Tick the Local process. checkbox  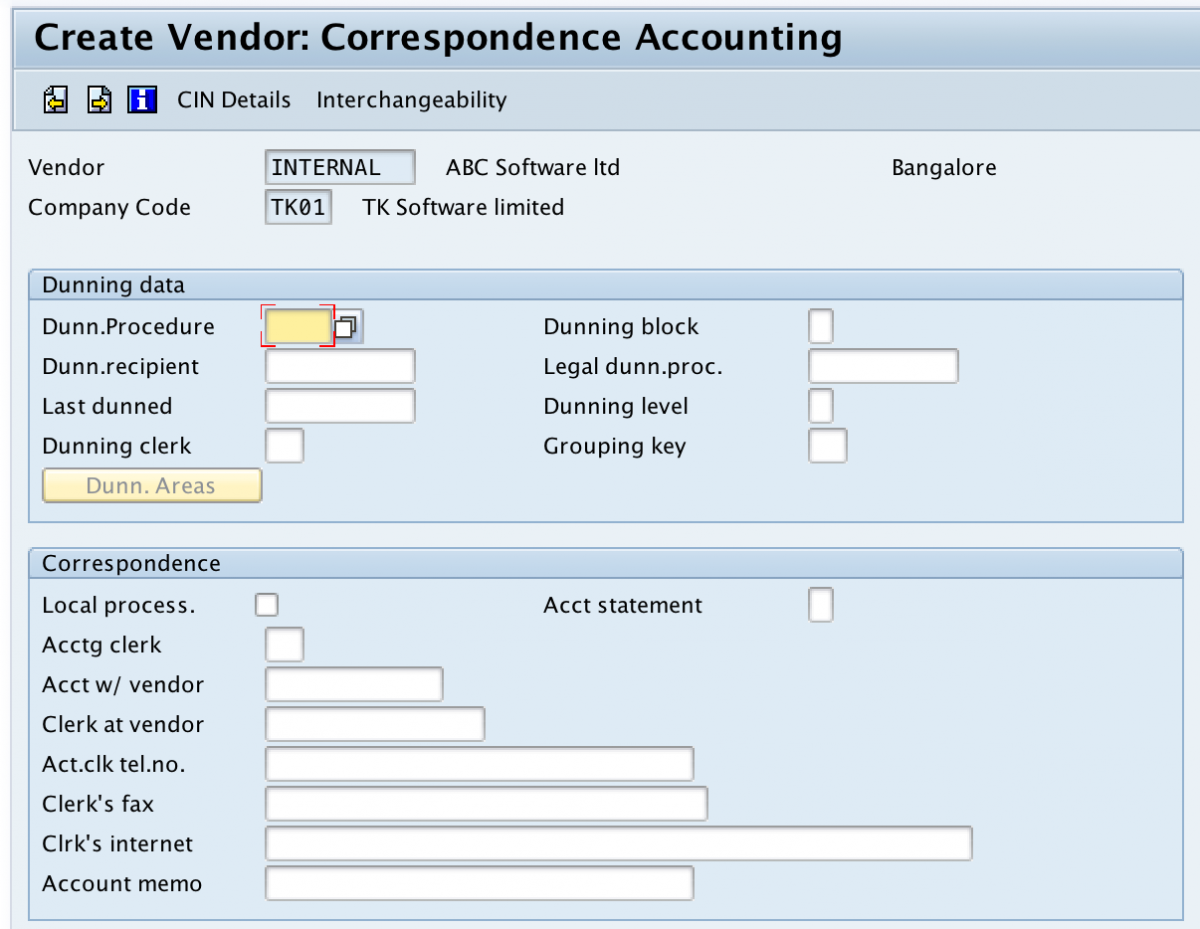(266, 604)
